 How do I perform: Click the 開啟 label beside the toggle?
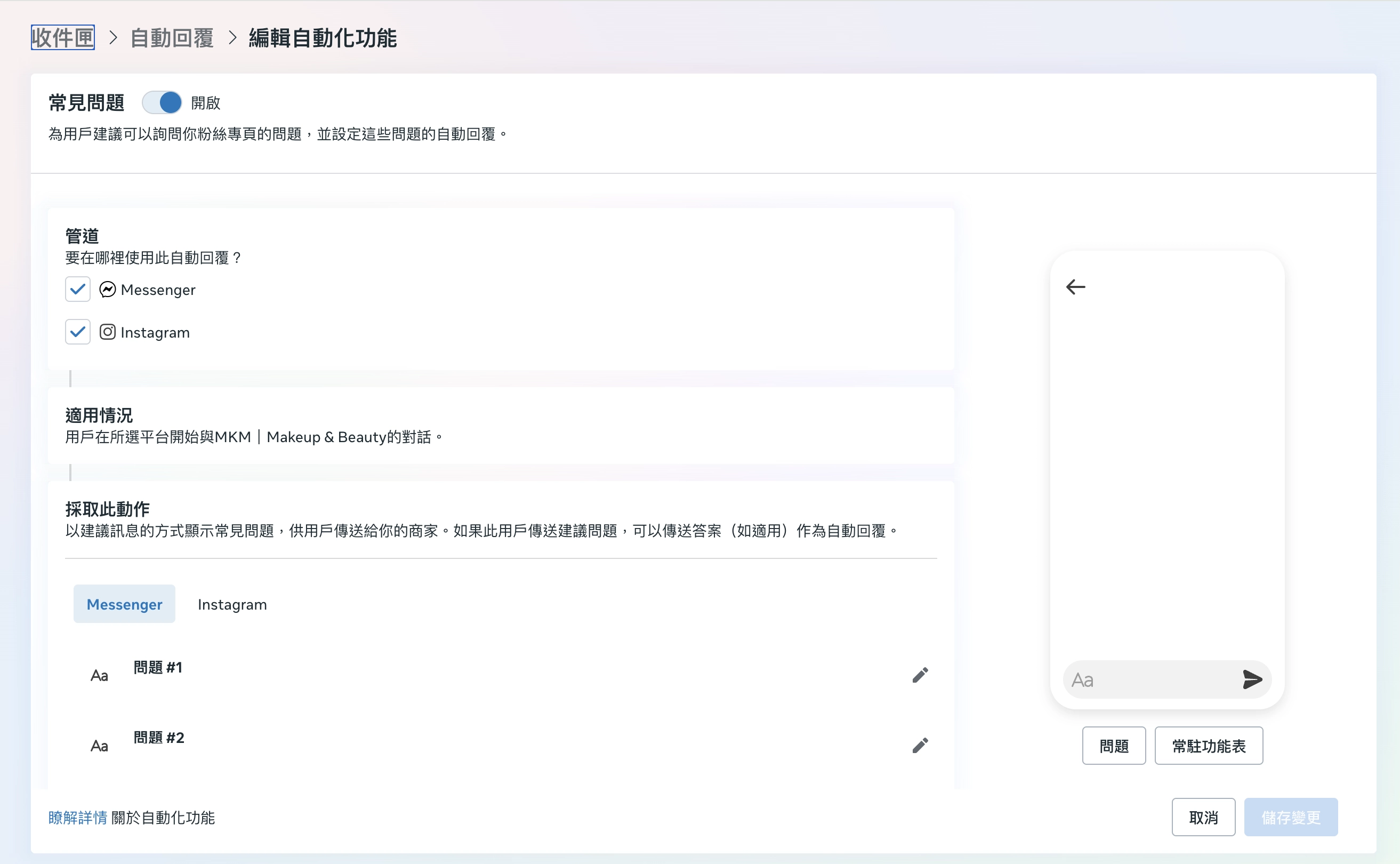point(206,103)
